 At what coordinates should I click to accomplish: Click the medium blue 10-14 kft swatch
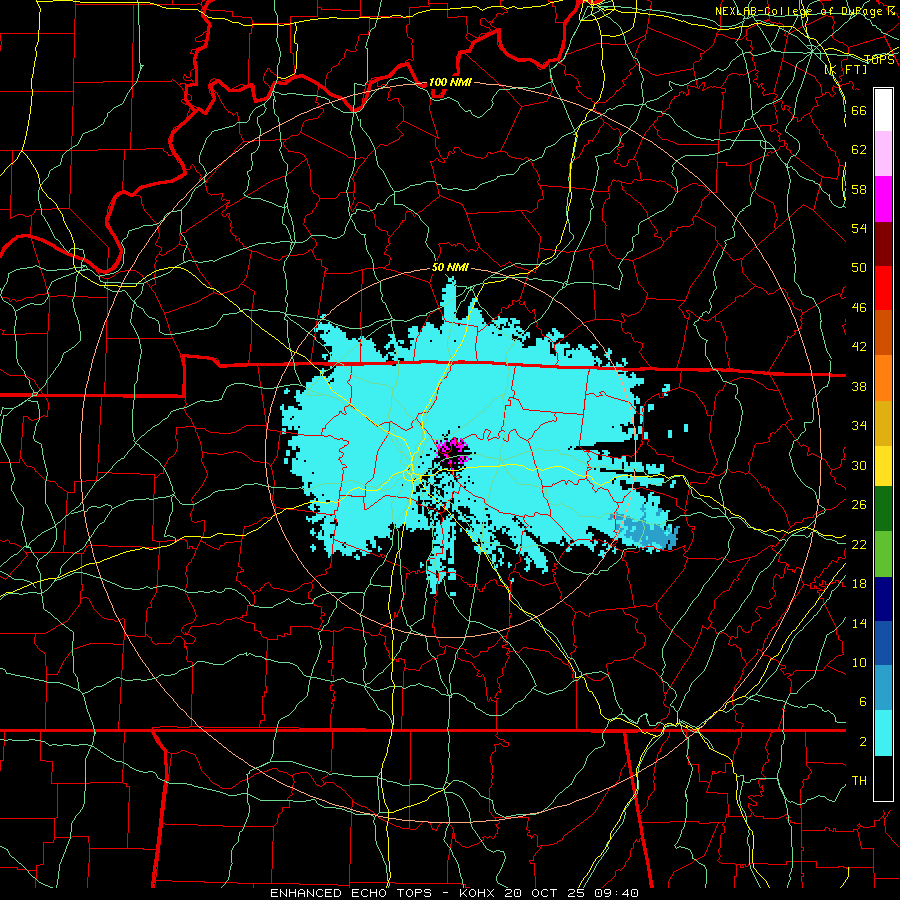click(x=883, y=643)
